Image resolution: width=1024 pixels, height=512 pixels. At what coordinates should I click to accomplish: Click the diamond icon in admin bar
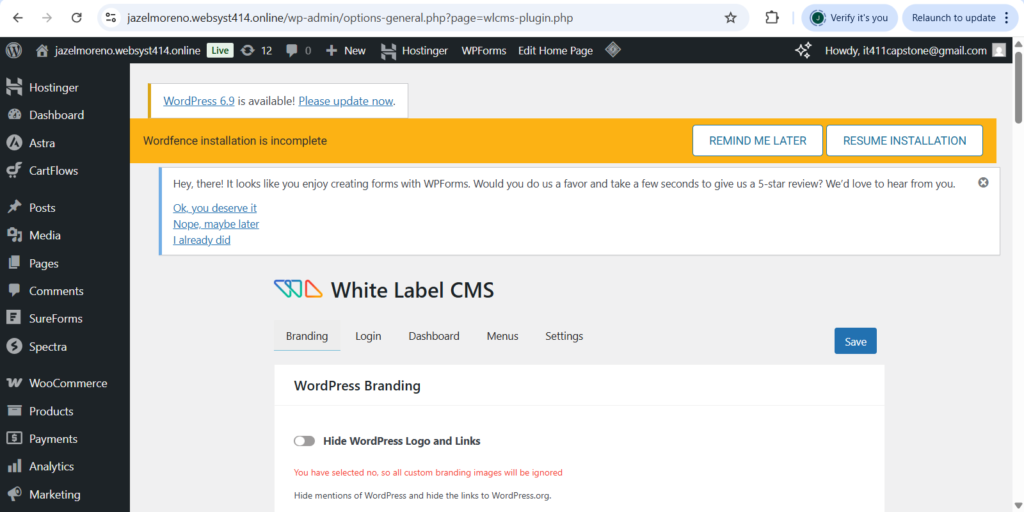tap(614, 50)
